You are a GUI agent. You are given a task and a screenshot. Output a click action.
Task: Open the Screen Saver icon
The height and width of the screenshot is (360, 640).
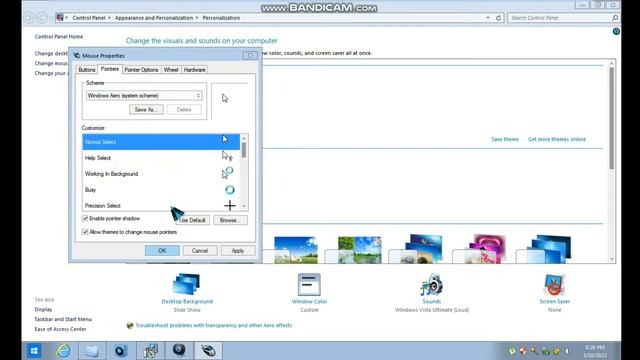[x=554, y=284]
